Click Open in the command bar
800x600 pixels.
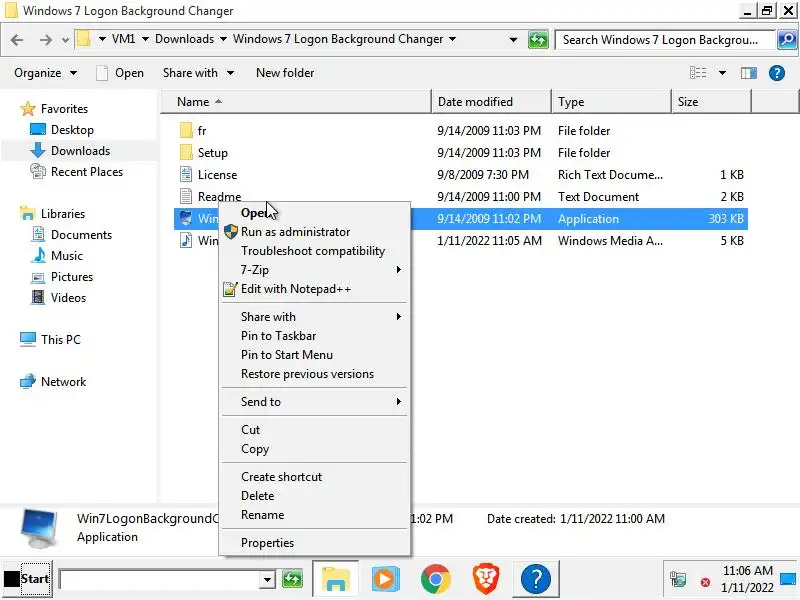point(120,73)
